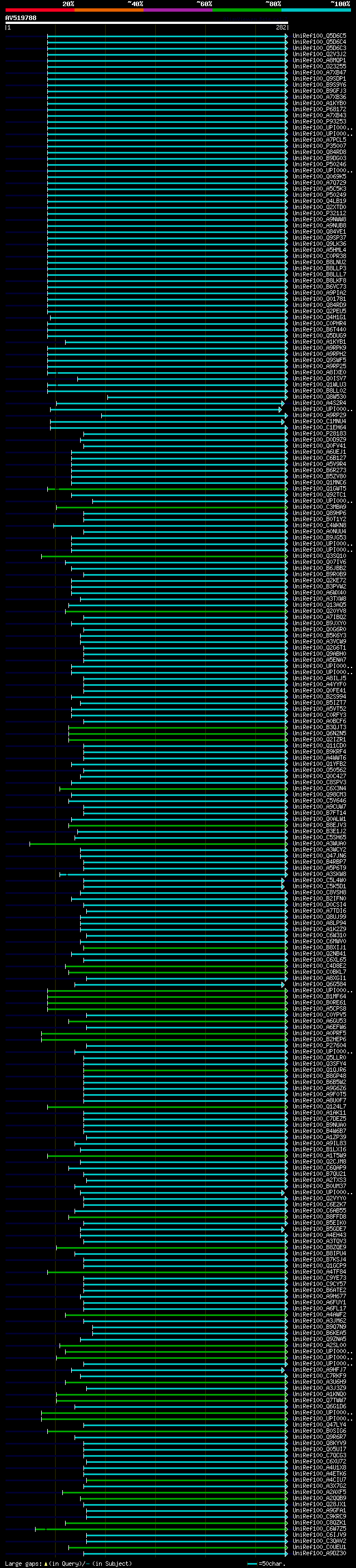Click the UniRef100_P32112 label
356x1568 pixels.
point(319,213)
